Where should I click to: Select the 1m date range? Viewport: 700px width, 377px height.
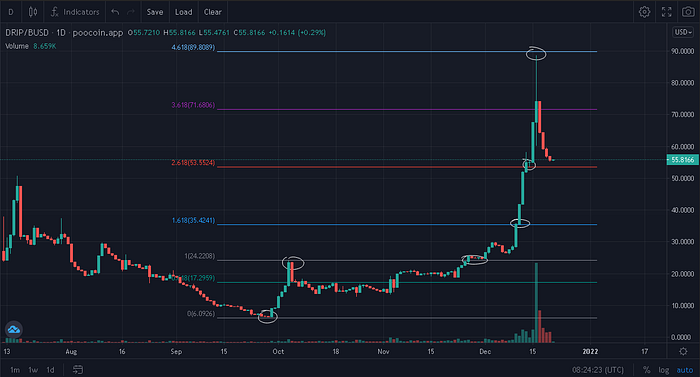(x=15, y=370)
